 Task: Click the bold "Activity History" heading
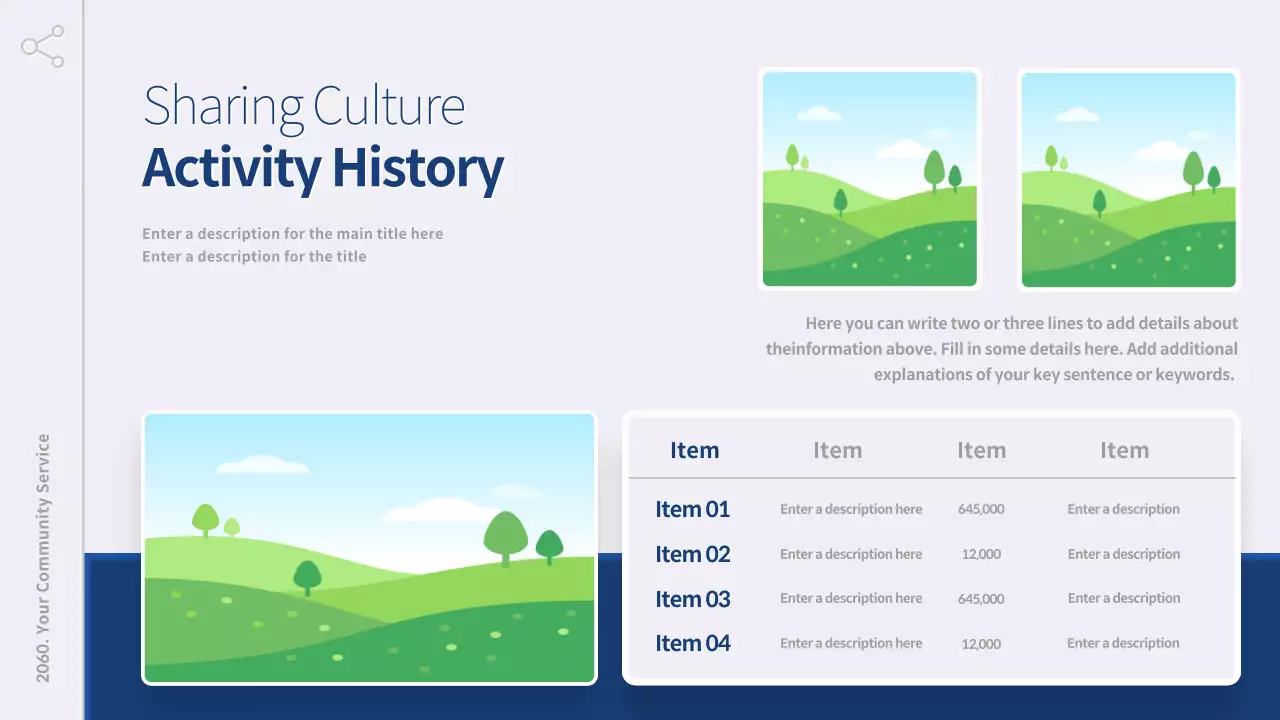(322, 168)
